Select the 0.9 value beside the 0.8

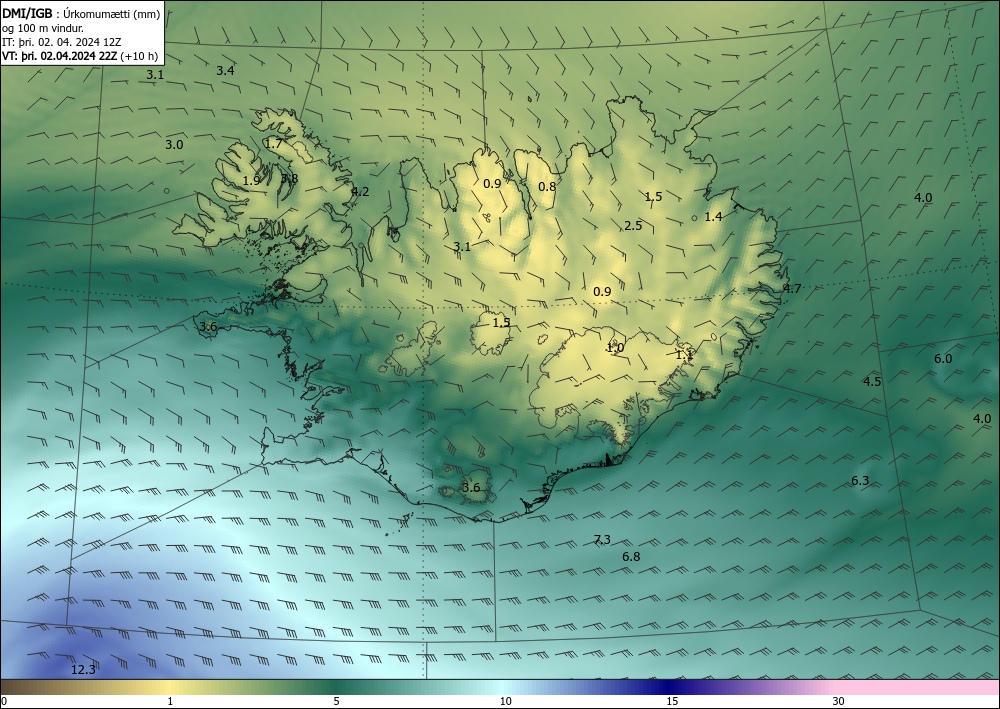492,184
